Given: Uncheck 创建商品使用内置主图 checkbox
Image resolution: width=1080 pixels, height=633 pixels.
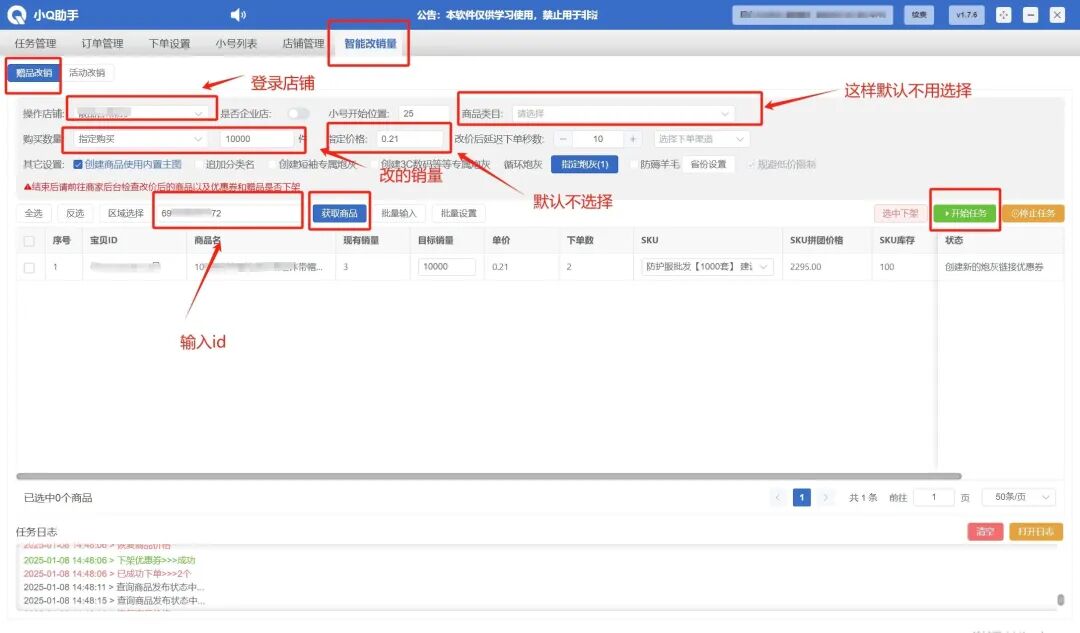Looking at the screenshot, I should (78, 165).
